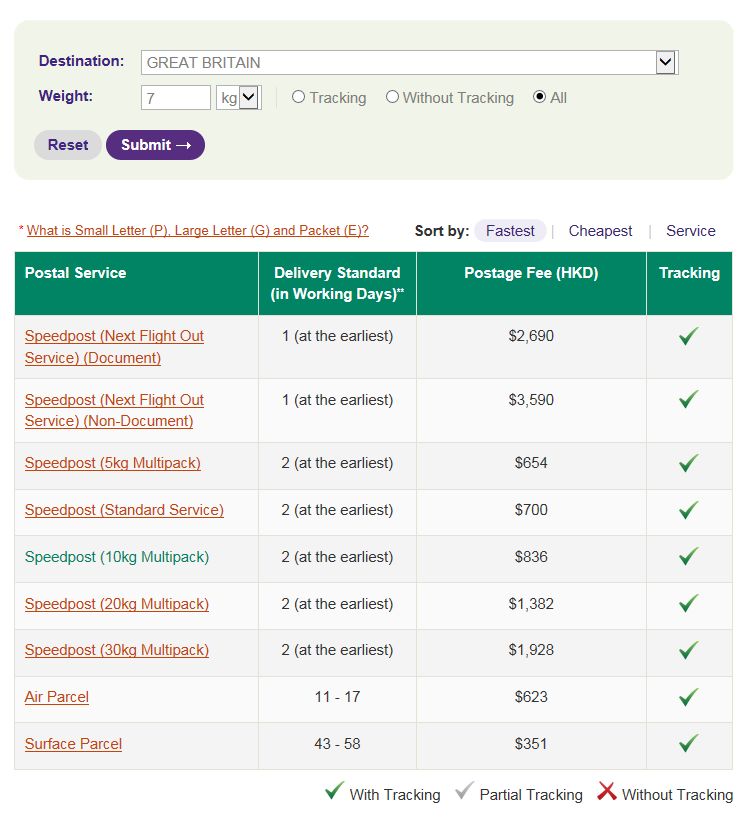Screen dimensions: 752x826
Task: Click the Reset button
Action: [x=68, y=145]
